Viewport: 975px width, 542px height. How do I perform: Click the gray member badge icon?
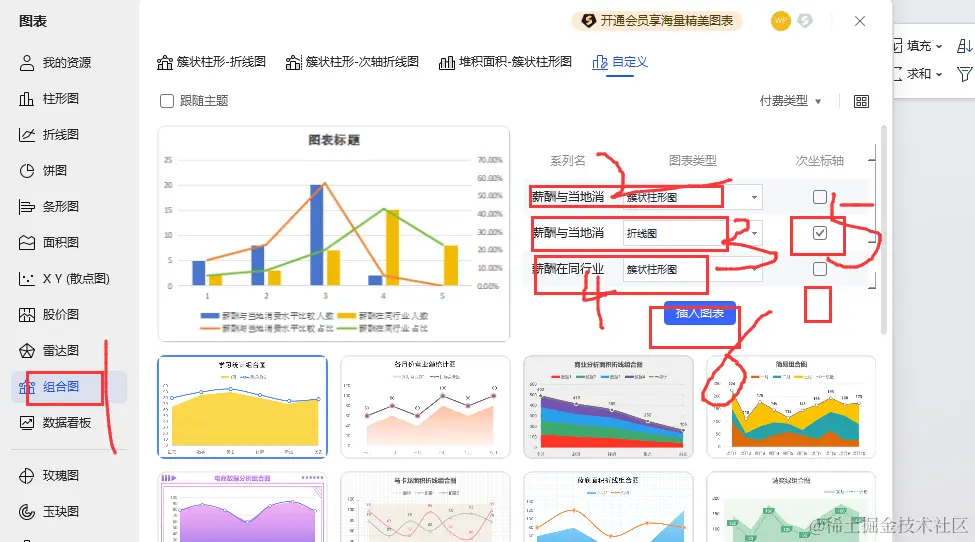[x=805, y=21]
